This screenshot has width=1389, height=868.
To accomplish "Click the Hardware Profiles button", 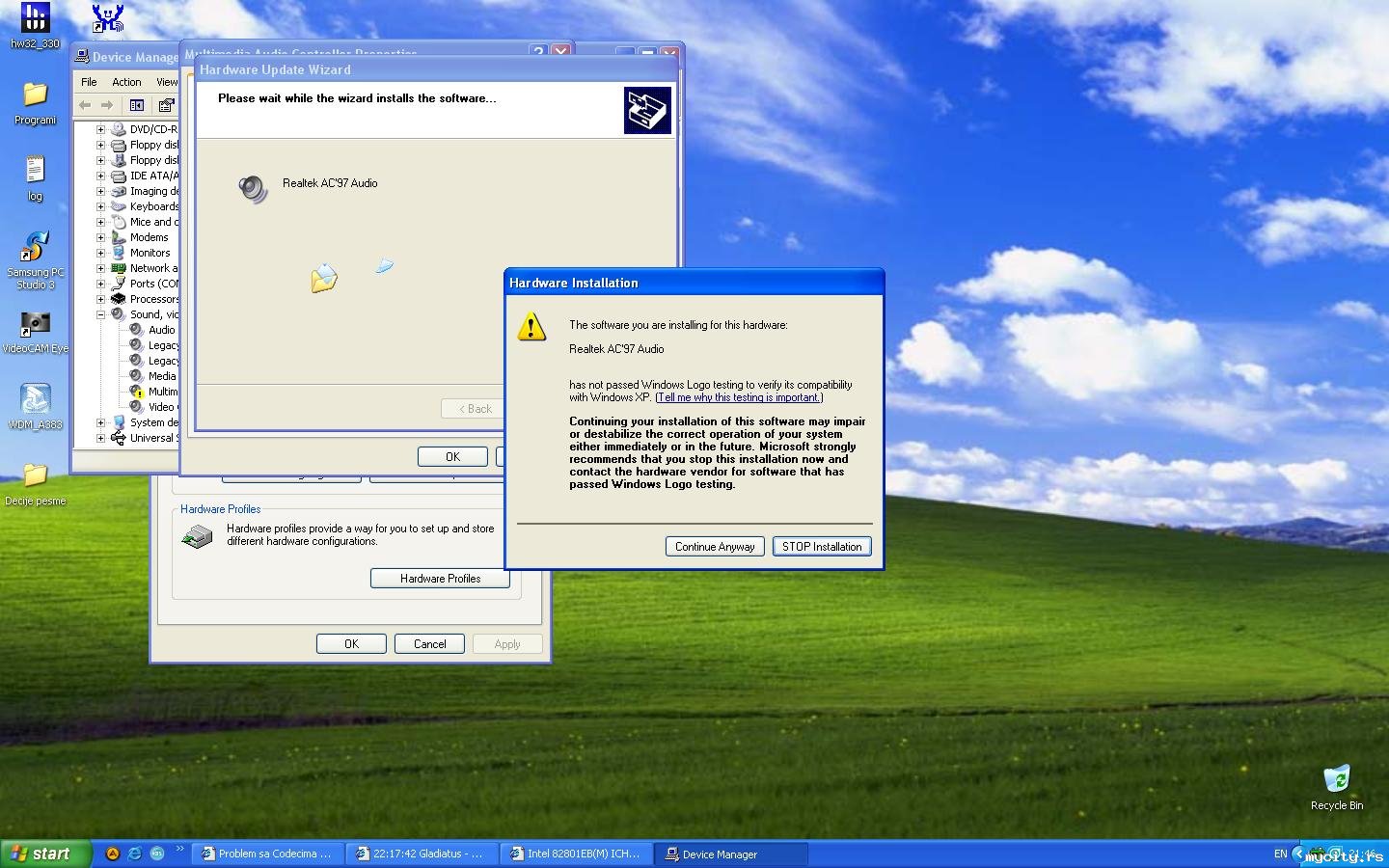I will tap(440, 579).
